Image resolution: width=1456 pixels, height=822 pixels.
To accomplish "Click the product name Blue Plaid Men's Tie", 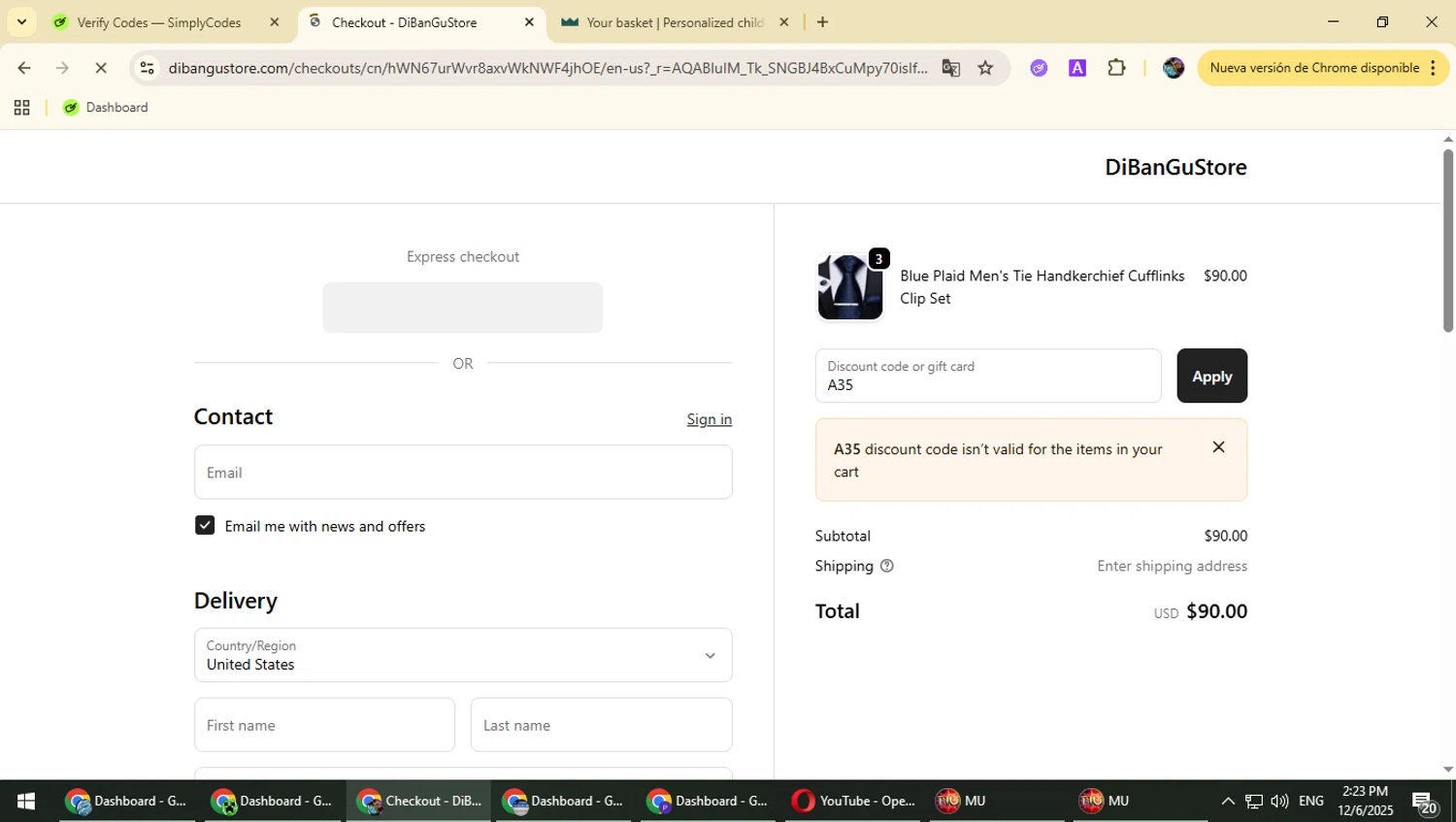I will tap(1042, 287).
